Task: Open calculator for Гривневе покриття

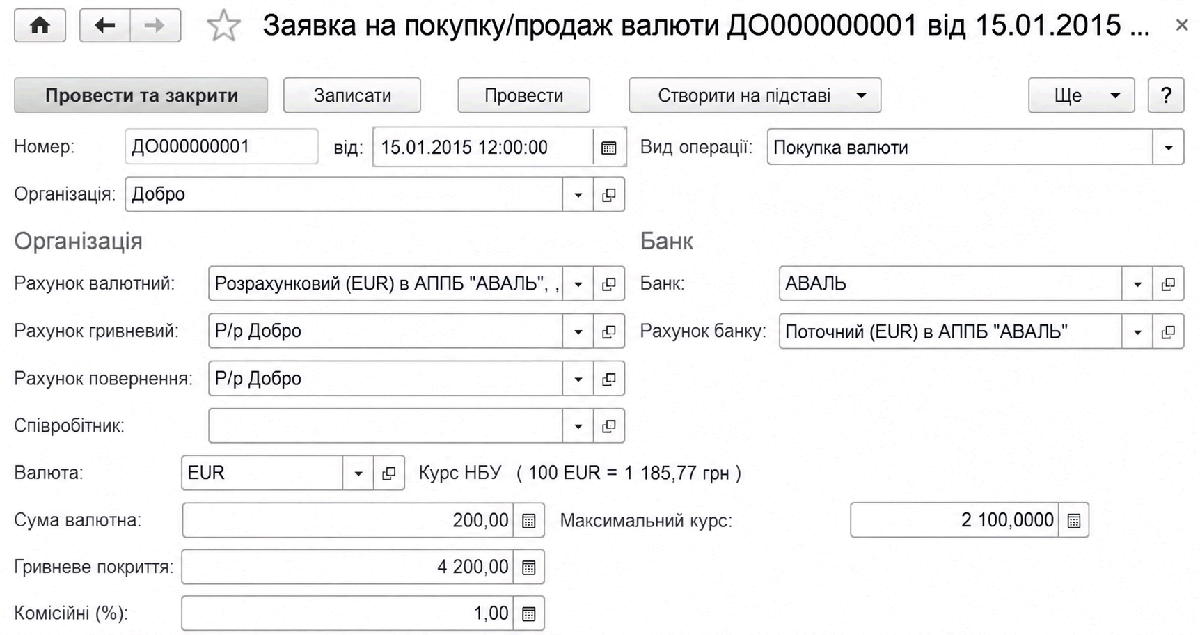Action: [529, 567]
